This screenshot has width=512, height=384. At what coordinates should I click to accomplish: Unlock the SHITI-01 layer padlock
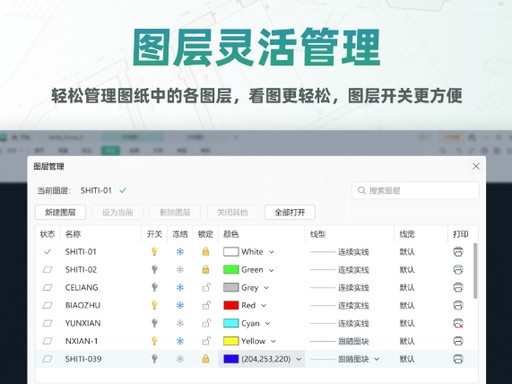[x=206, y=252]
